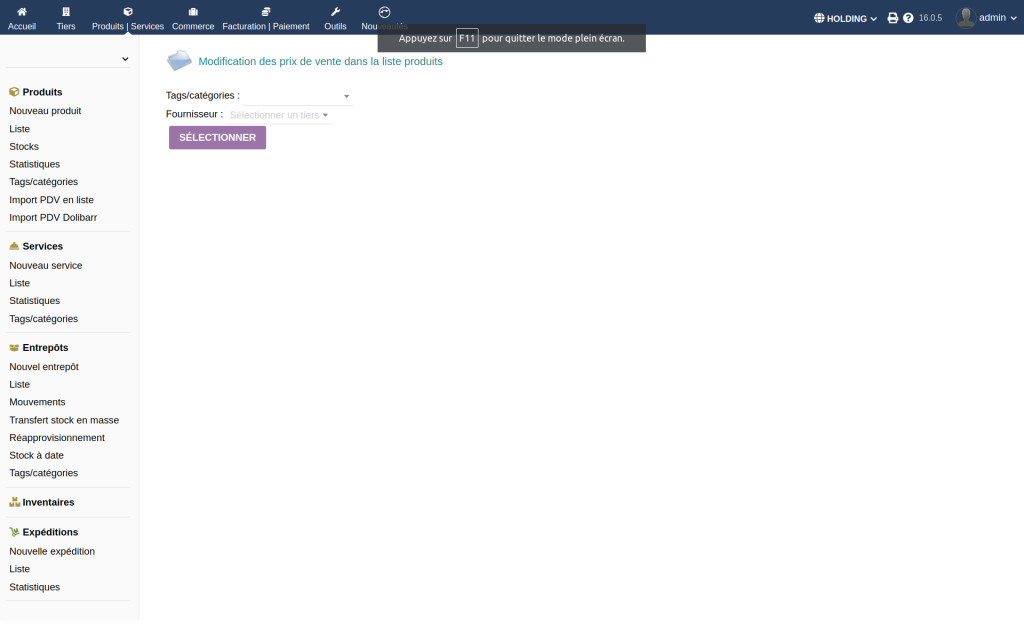Viewport: 1024px width, 640px height.
Task: Click the SÉLECTIONNER button
Action: [217, 138]
